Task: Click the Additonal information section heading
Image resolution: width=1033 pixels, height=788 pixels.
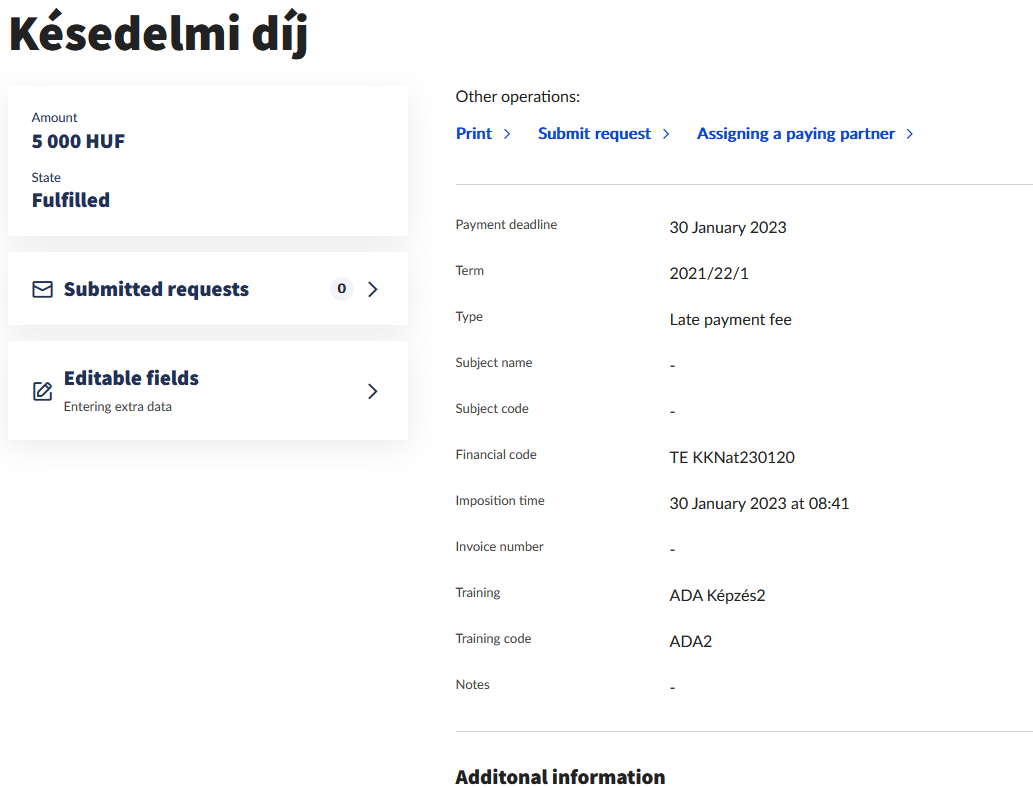Action: click(x=560, y=777)
